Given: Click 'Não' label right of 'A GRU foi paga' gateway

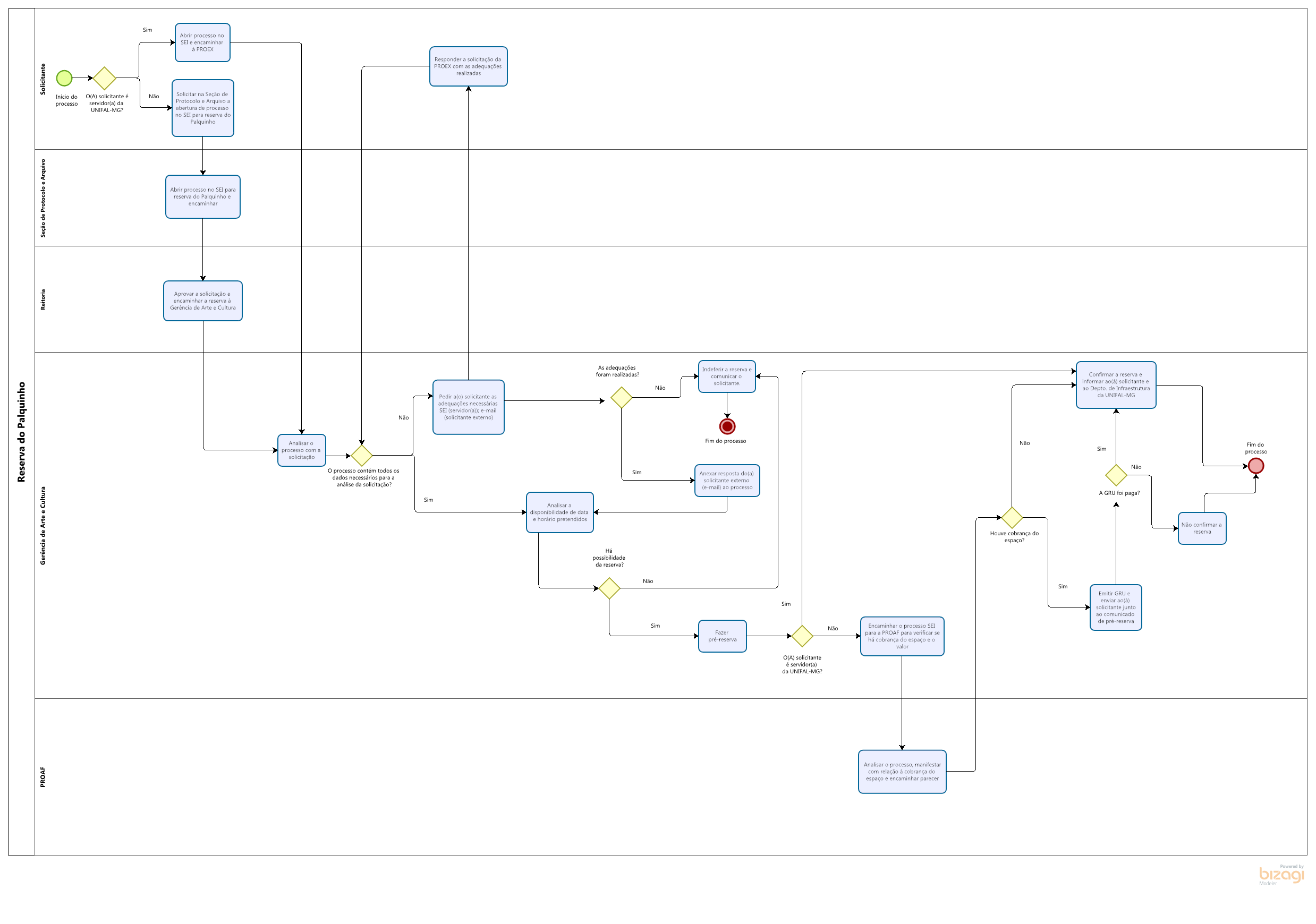Looking at the screenshot, I should (1136, 467).
